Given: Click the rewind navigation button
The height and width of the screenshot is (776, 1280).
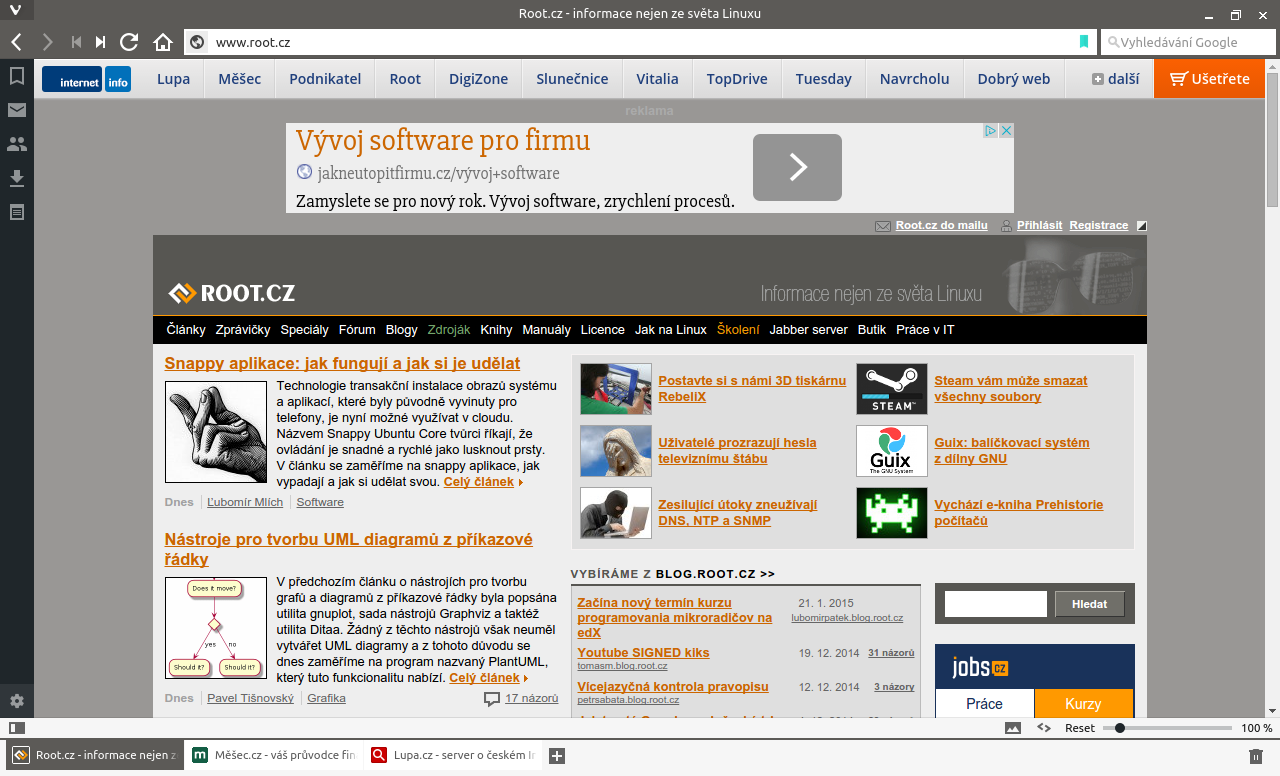Looking at the screenshot, I should 76,42.
